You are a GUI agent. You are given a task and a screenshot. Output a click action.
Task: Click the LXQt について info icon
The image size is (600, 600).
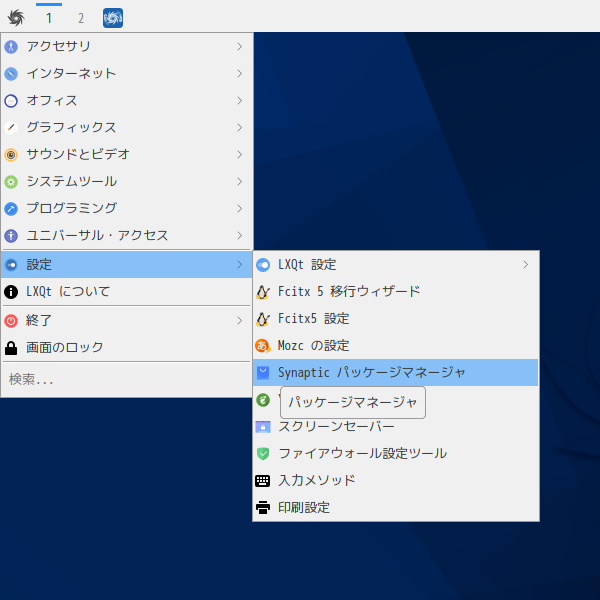11,292
